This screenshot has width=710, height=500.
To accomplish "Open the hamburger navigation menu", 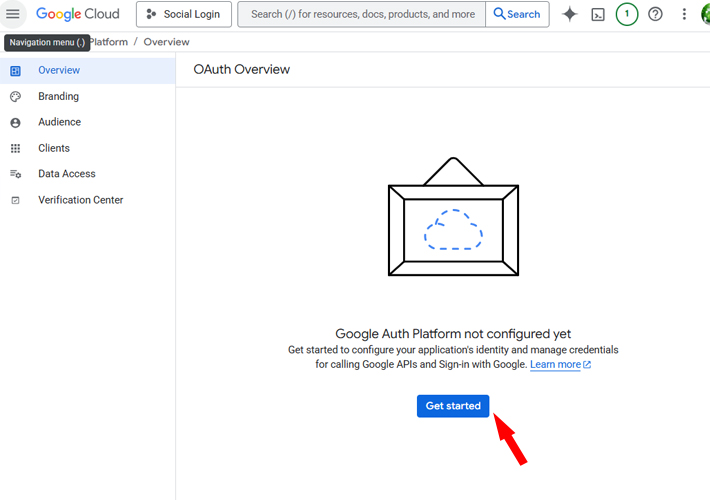I will [13, 14].
